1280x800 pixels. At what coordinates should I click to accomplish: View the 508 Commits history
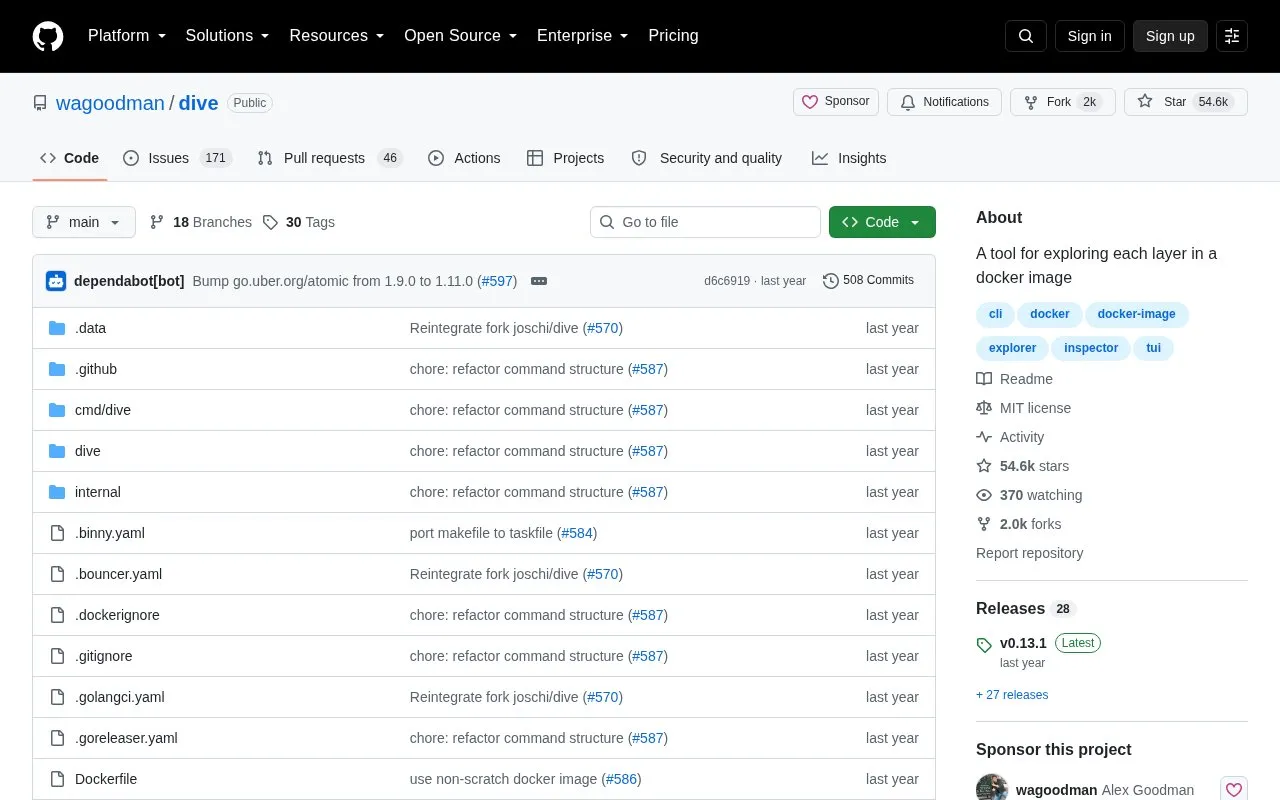[x=868, y=281]
